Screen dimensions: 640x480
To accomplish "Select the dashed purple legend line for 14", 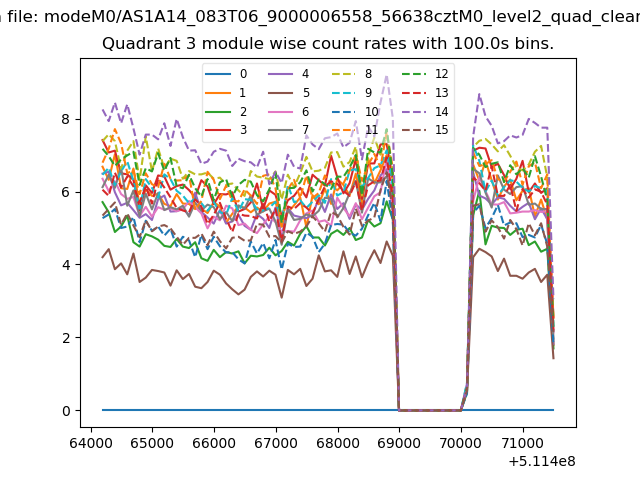I will pyautogui.click(x=409, y=111).
